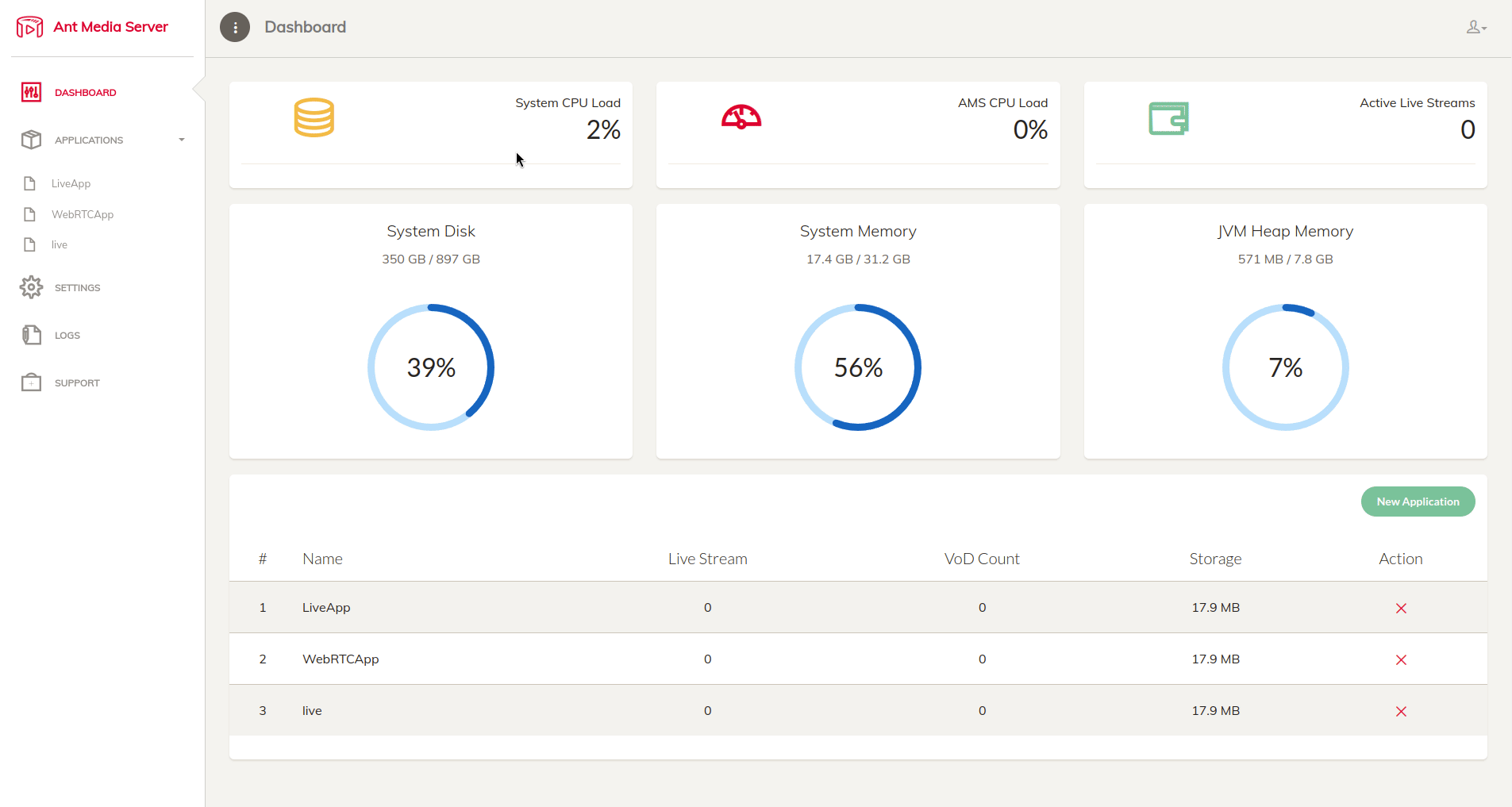The width and height of the screenshot is (1512, 807).
Task: Click the Settings gear icon
Action: pyautogui.click(x=31, y=287)
